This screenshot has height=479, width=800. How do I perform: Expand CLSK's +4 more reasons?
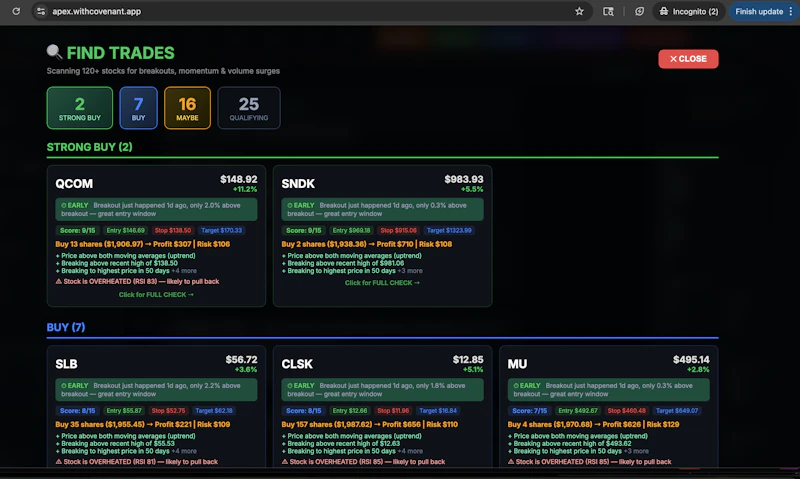point(410,451)
